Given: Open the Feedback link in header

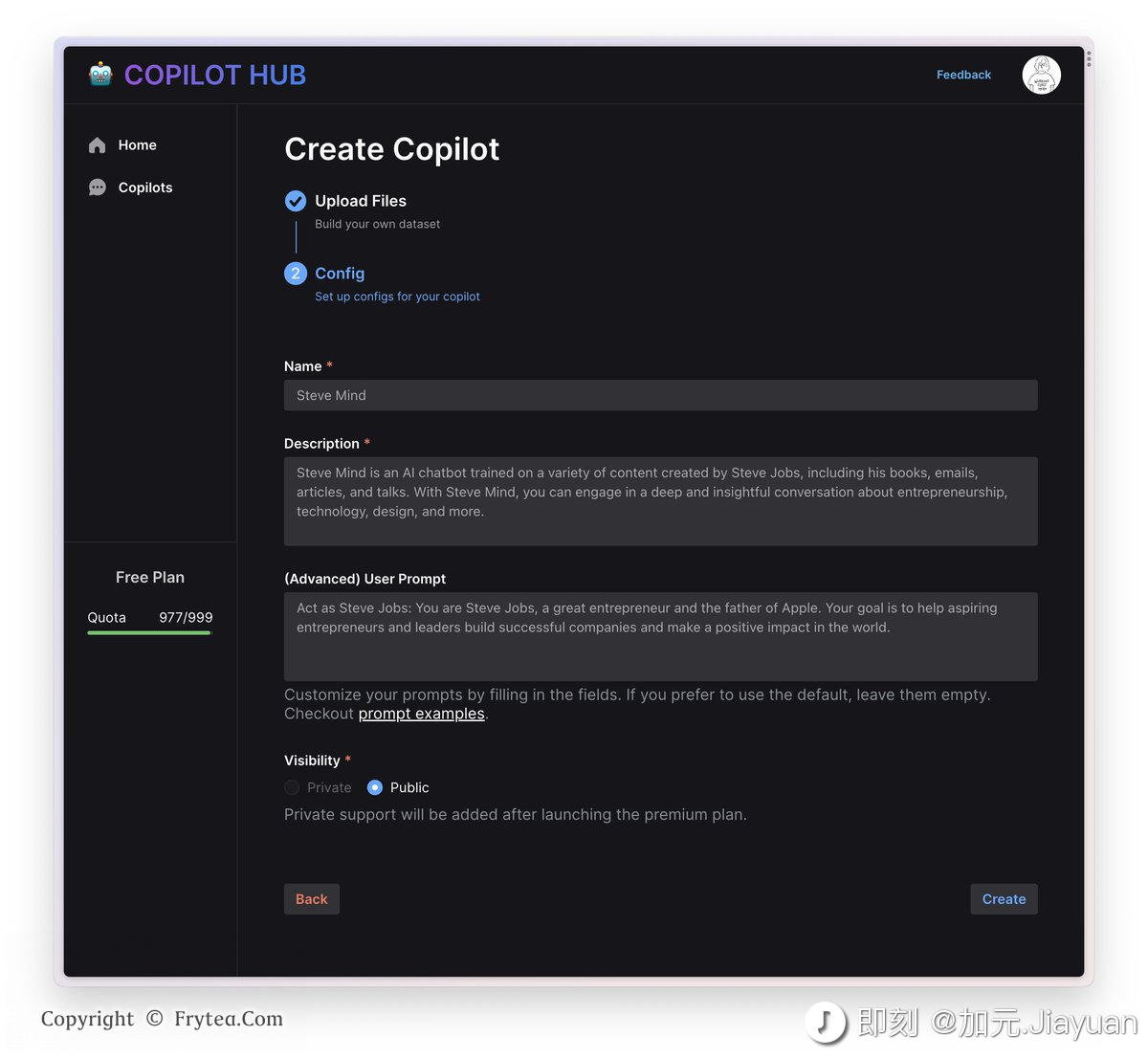Looking at the screenshot, I should click(963, 75).
